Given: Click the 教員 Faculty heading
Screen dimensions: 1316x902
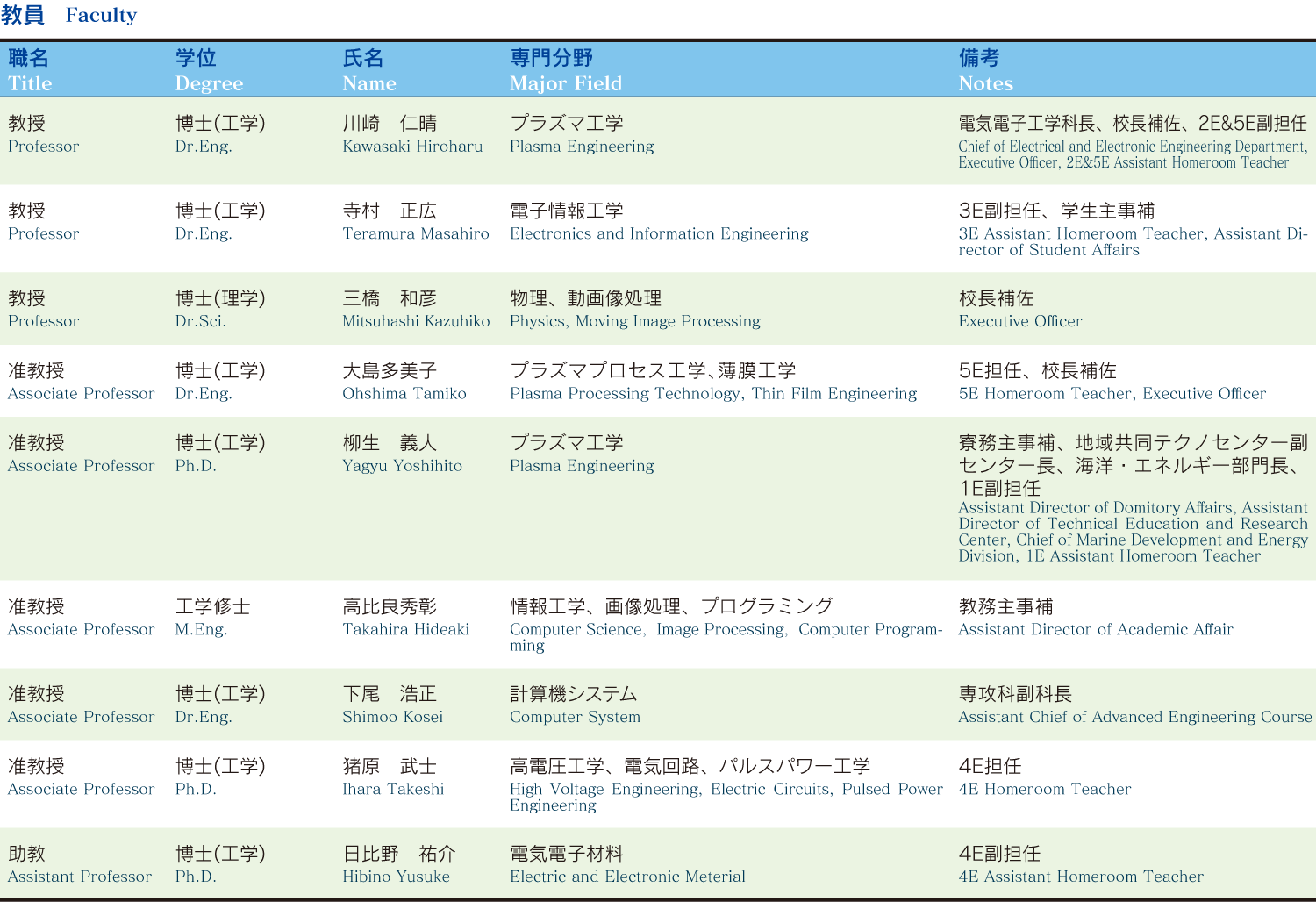Looking at the screenshot, I should click(69, 15).
